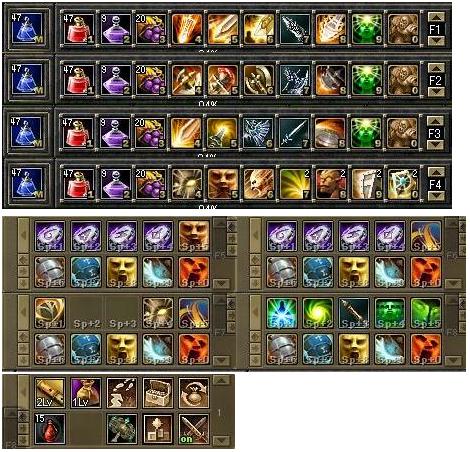Screen dimensions: 470x452
Task: Use the flute item marked 2Lv
Action: (50, 393)
